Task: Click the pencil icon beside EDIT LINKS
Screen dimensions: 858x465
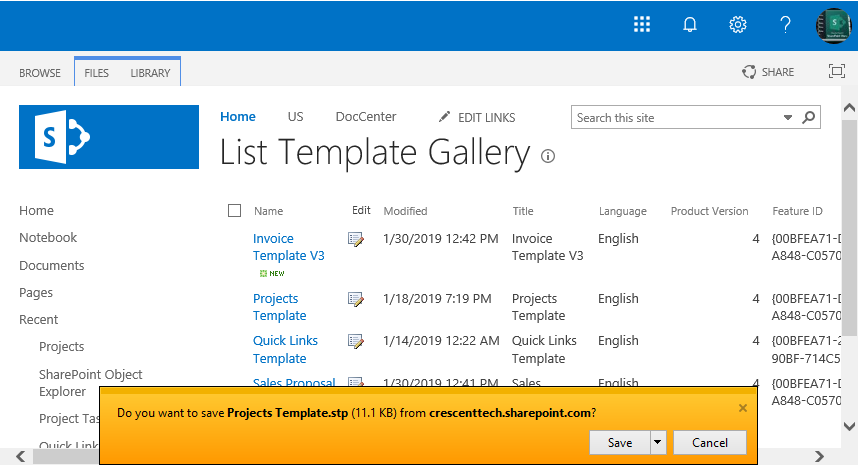Action: (444, 117)
